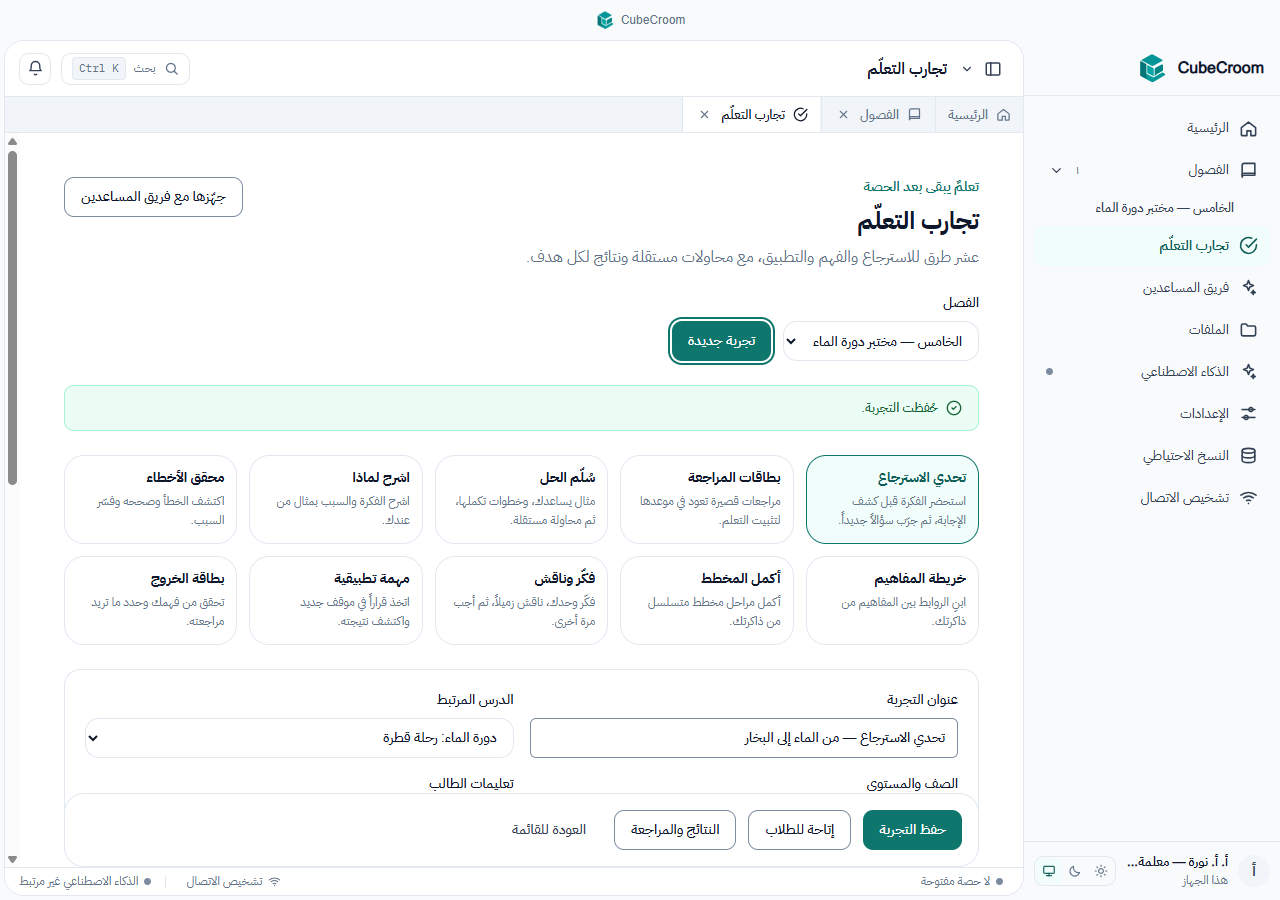
Task: Click the تجربة جديدة button
Action: [721, 341]
